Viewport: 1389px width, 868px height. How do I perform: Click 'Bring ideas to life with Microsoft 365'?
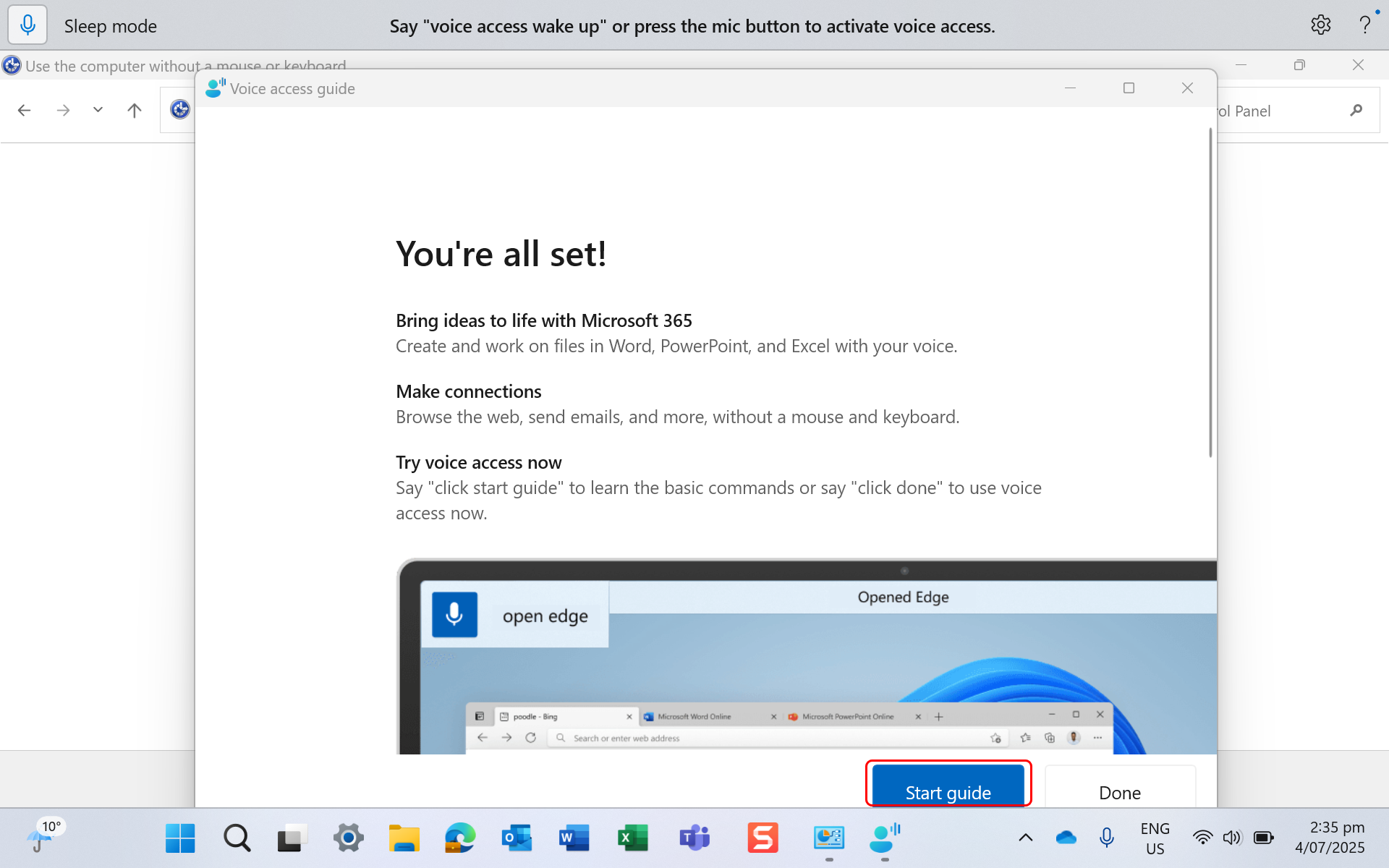coord(544,320)
